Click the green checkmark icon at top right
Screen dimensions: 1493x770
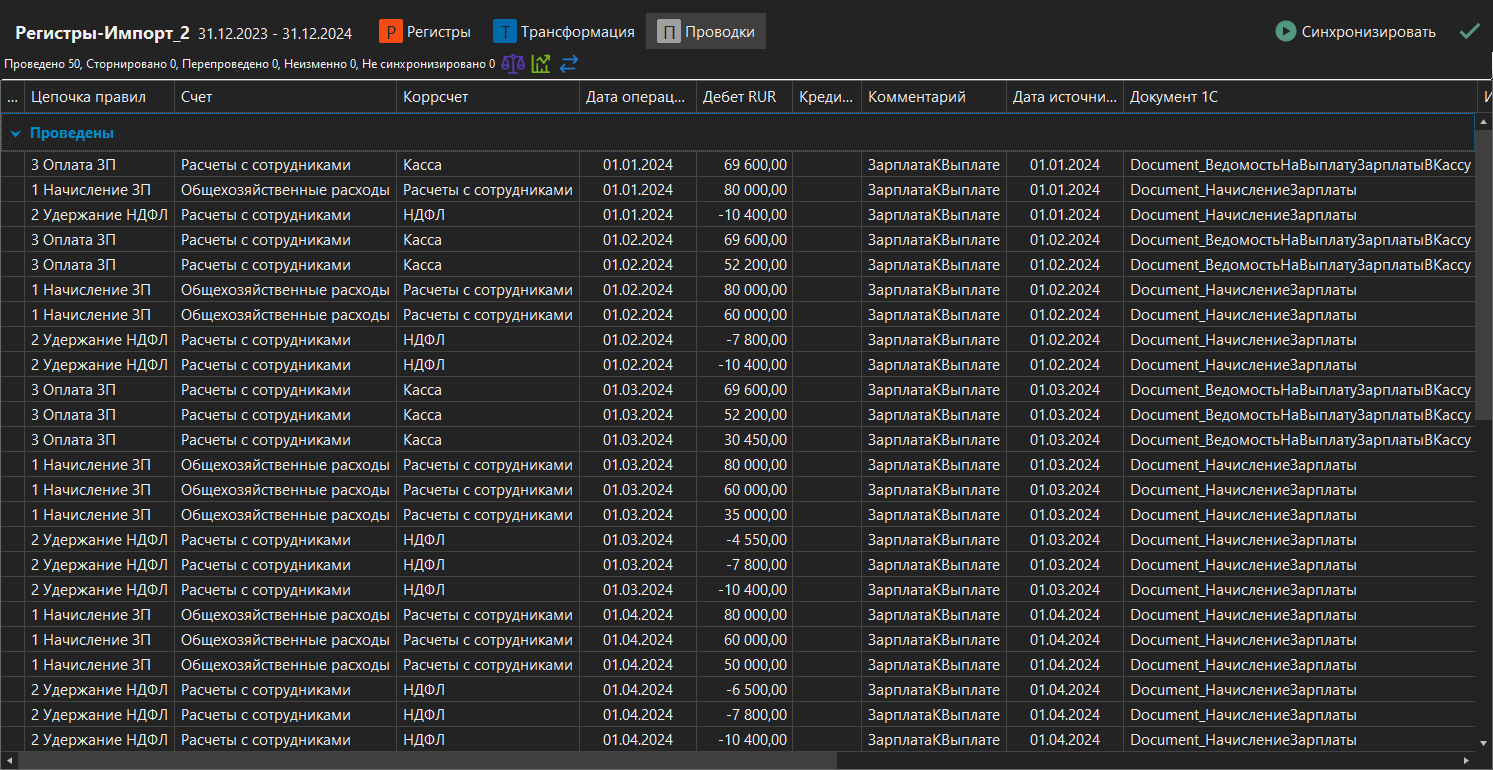click(x=1469, y=31)
